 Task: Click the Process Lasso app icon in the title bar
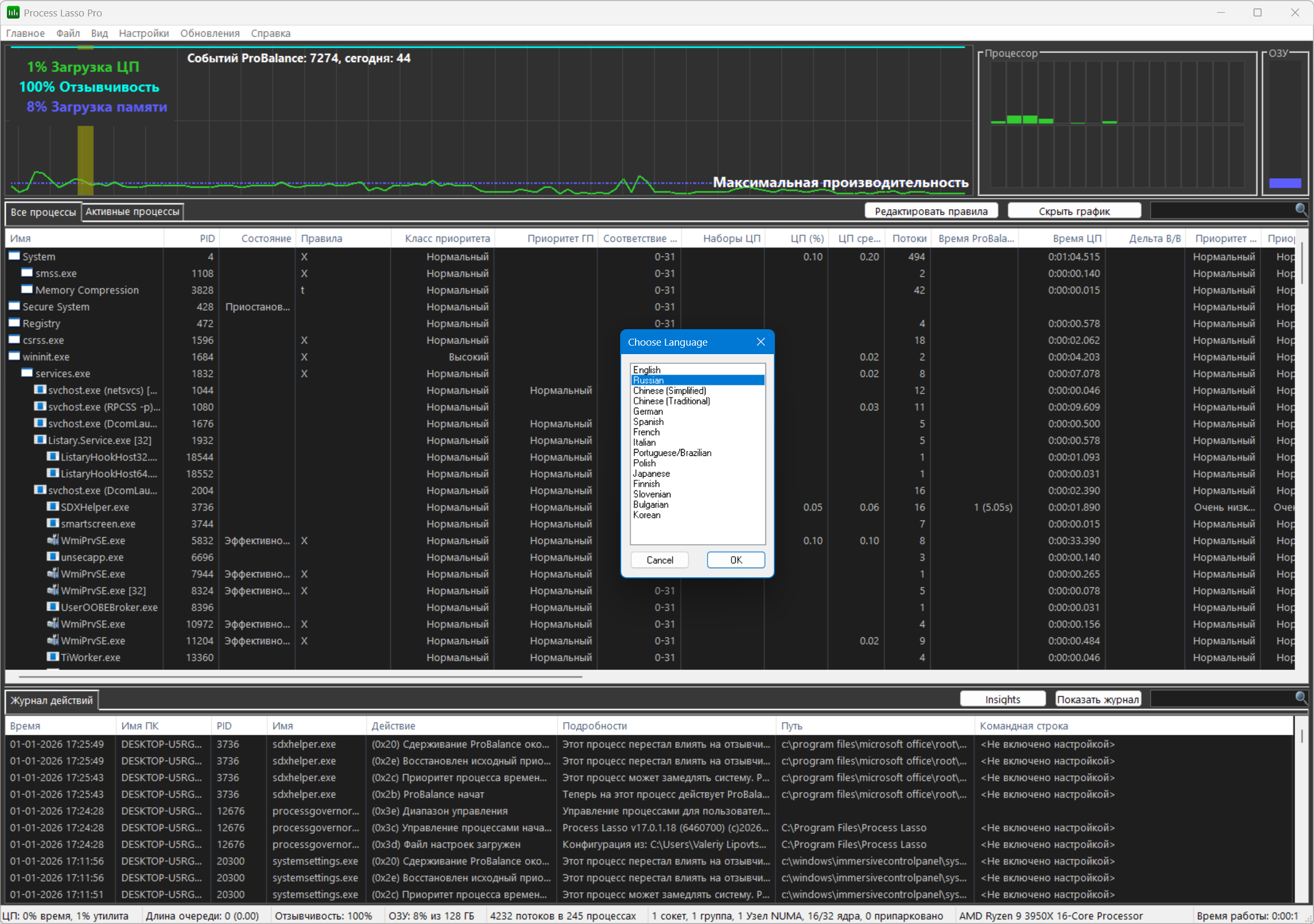click(x=13, y=12)
